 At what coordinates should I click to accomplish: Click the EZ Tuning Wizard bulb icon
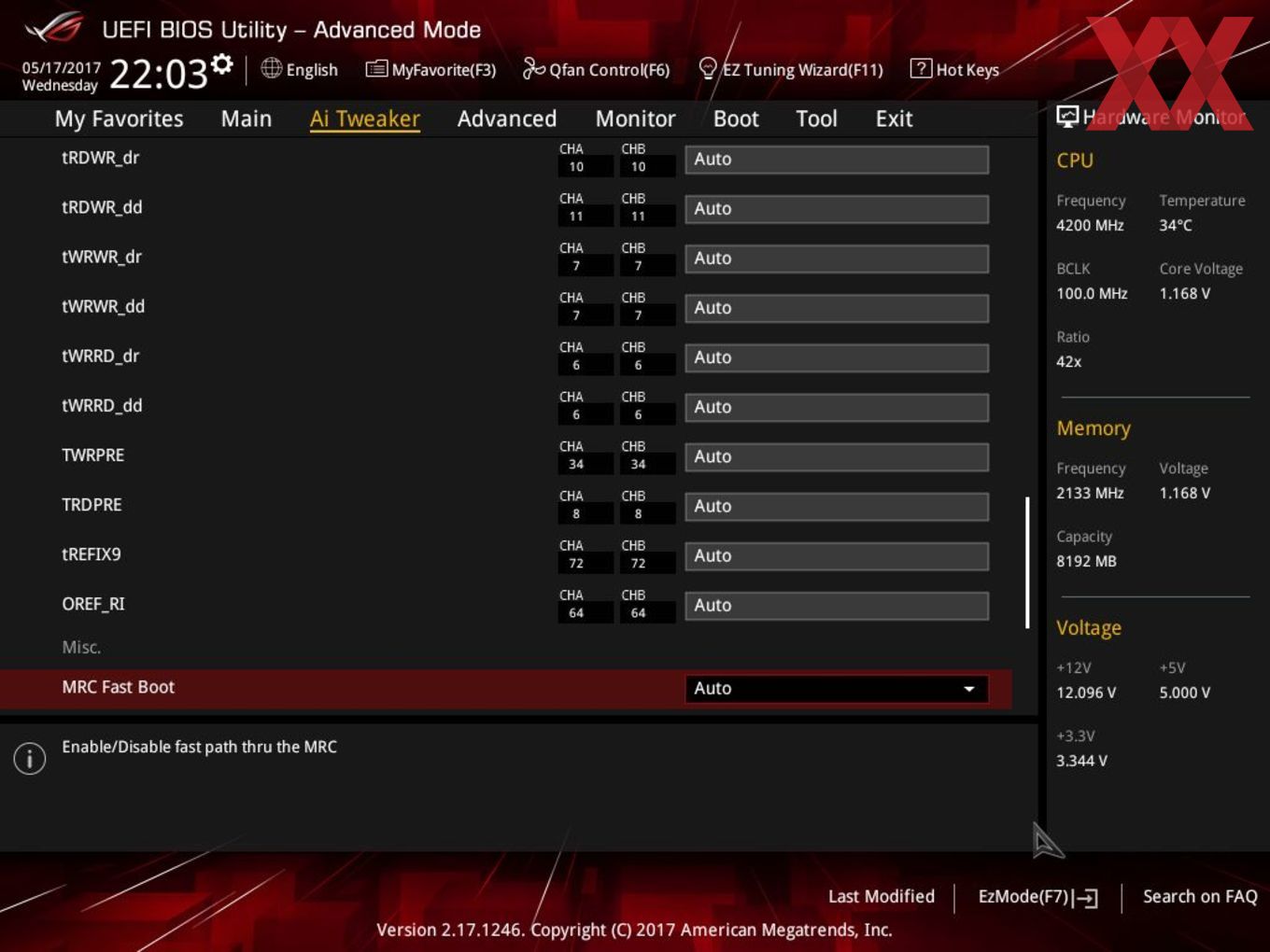pos(708,68)
